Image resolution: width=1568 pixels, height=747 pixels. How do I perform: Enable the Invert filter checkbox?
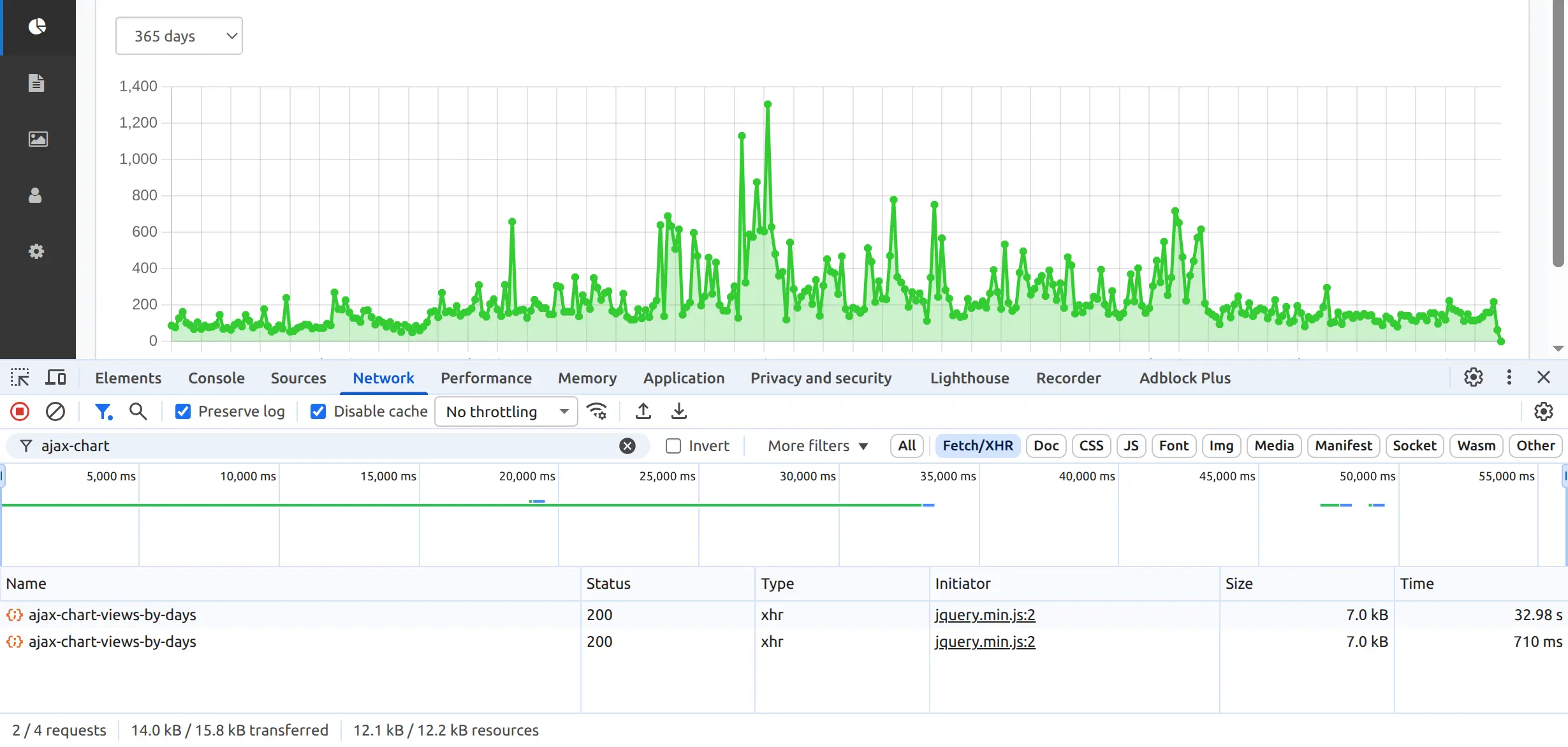673,446
